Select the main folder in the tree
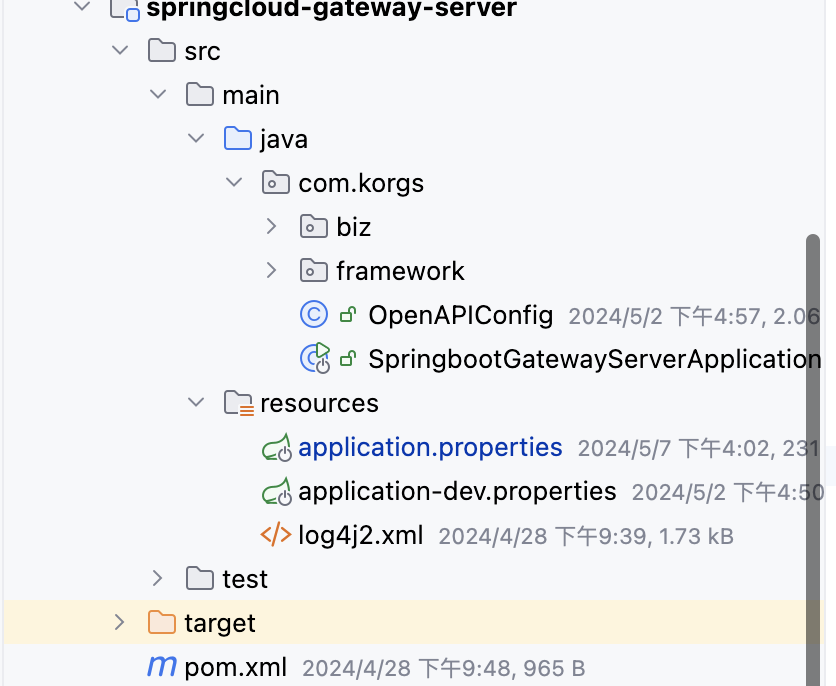Screen dimensions: 836x686 [248, 94]
